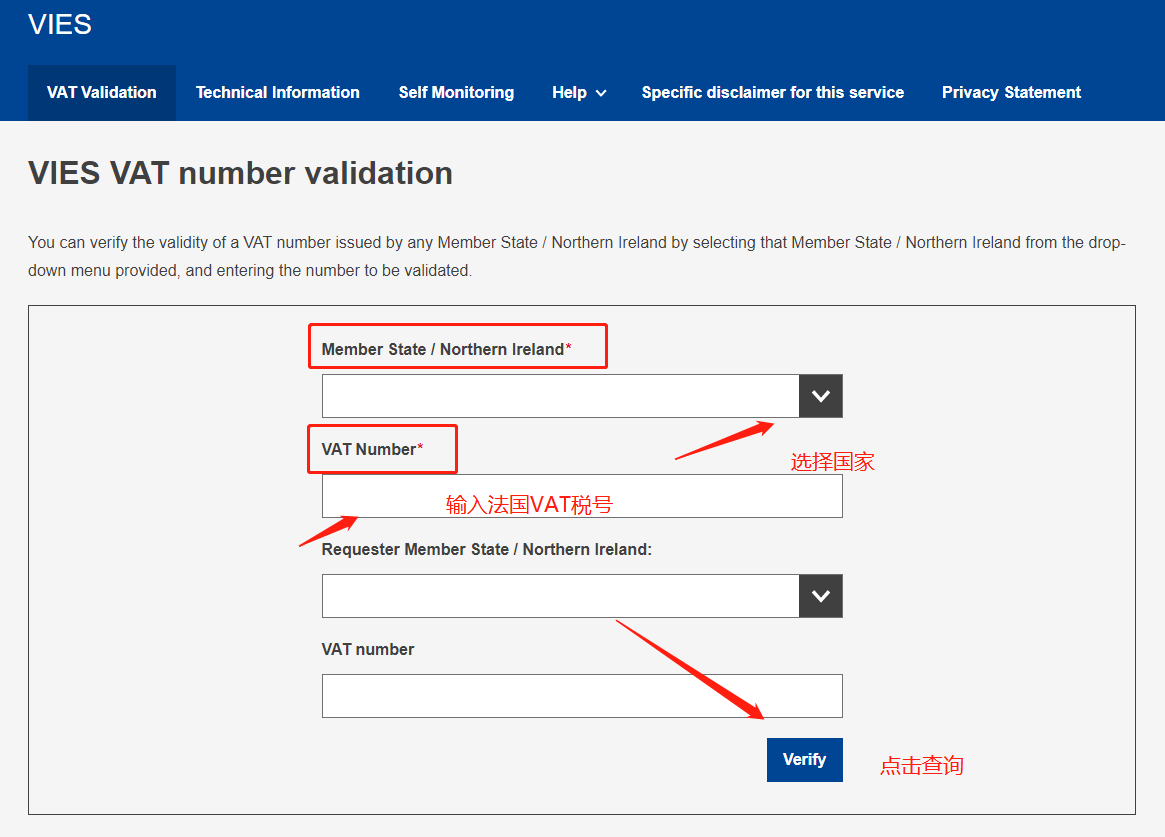Click the Member State select box
Image resolution: width=1165 pixels, height=837 pixels.
560,396
